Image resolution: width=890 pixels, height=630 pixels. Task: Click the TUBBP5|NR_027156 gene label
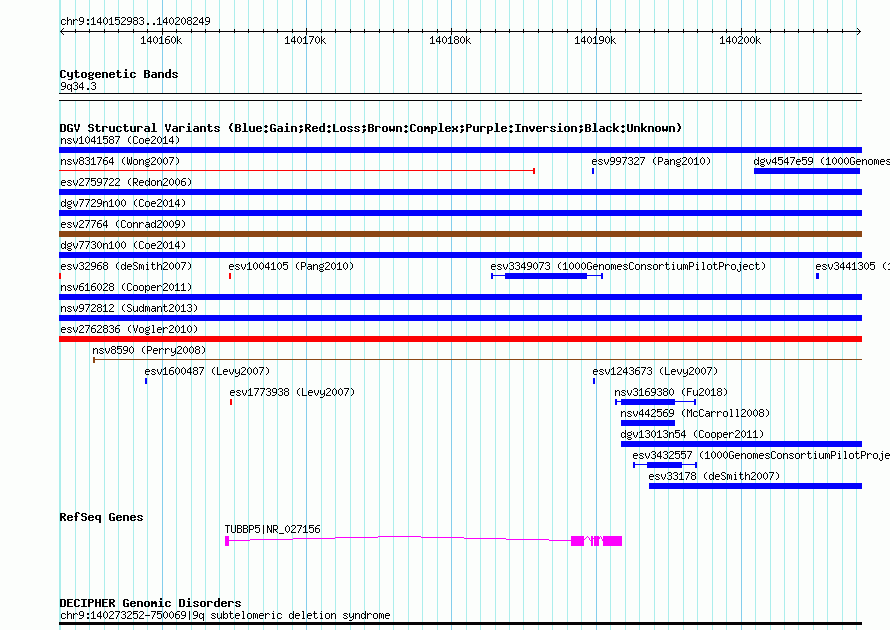click(272, 529)
